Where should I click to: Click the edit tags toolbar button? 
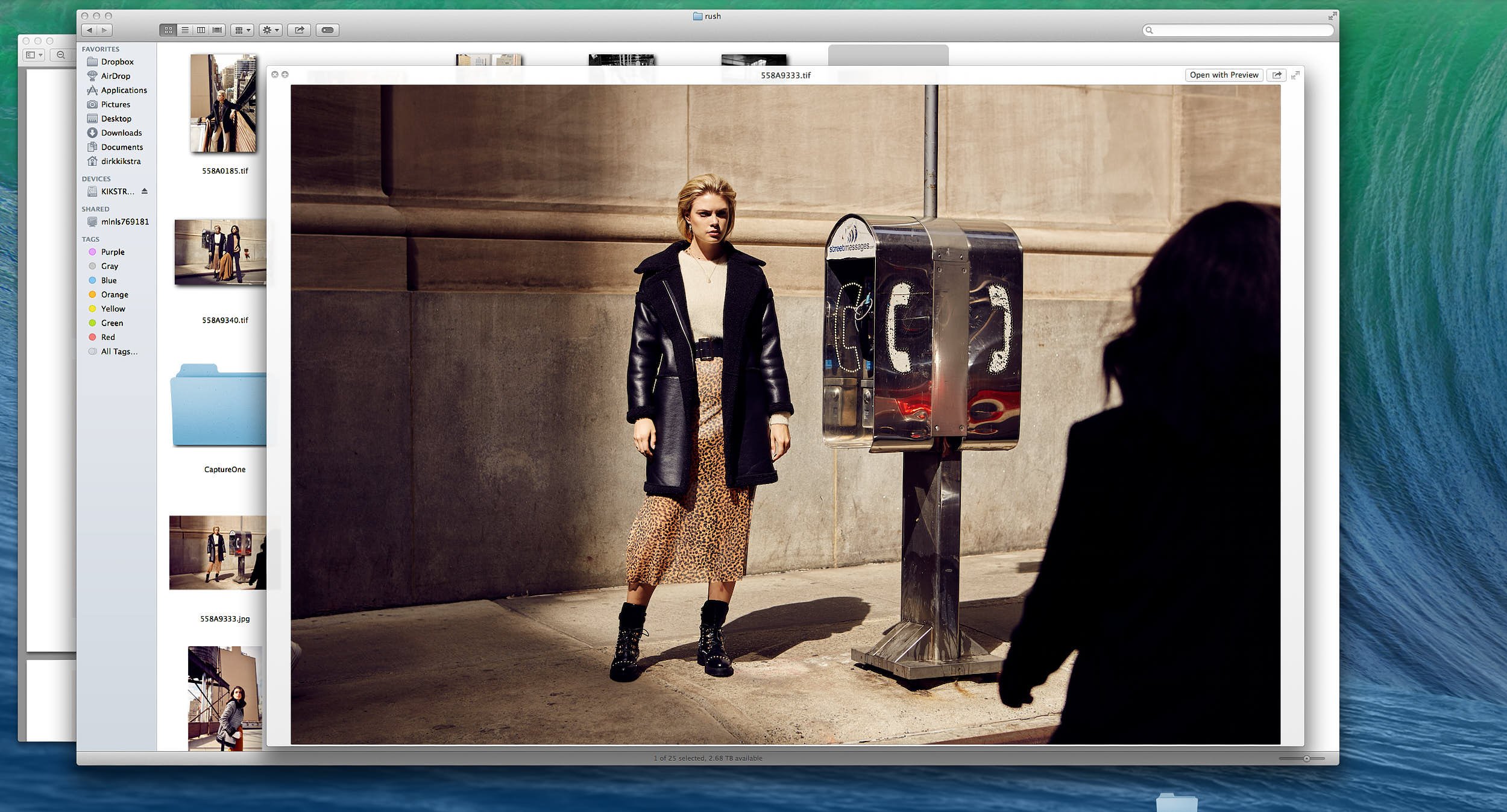coord(327,30)
